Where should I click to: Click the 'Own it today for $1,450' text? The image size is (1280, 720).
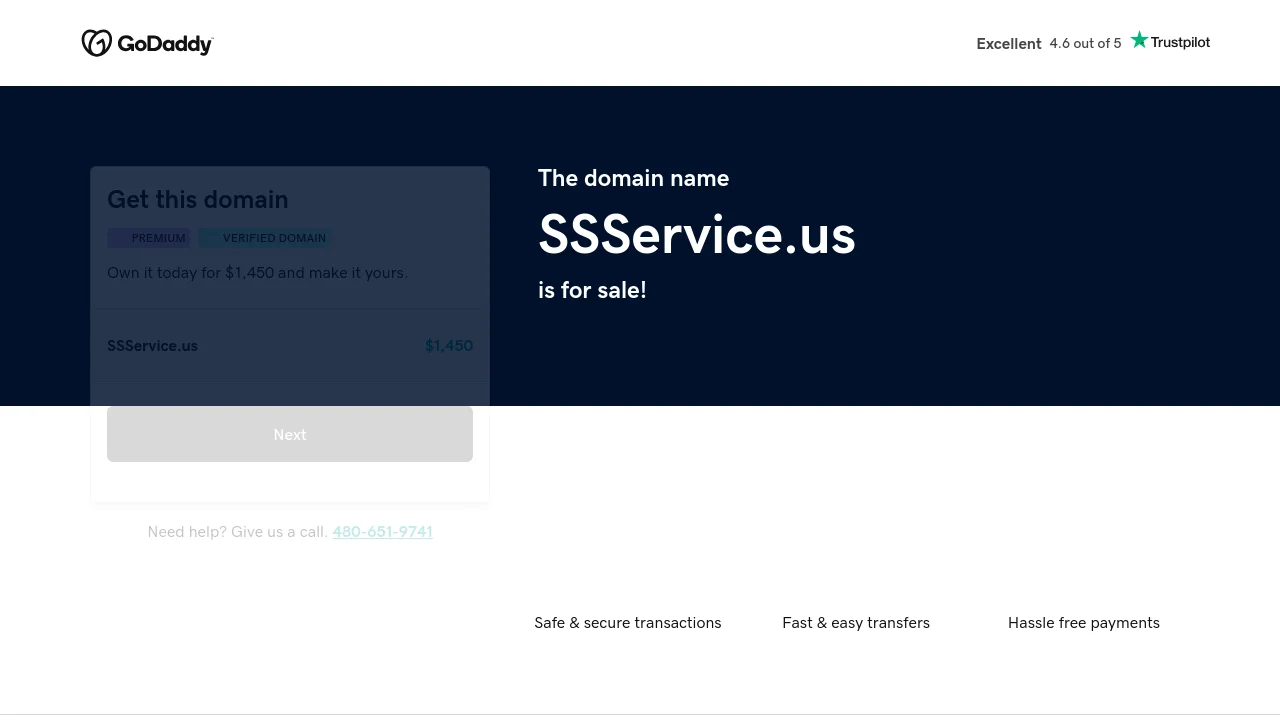[257, 273]
